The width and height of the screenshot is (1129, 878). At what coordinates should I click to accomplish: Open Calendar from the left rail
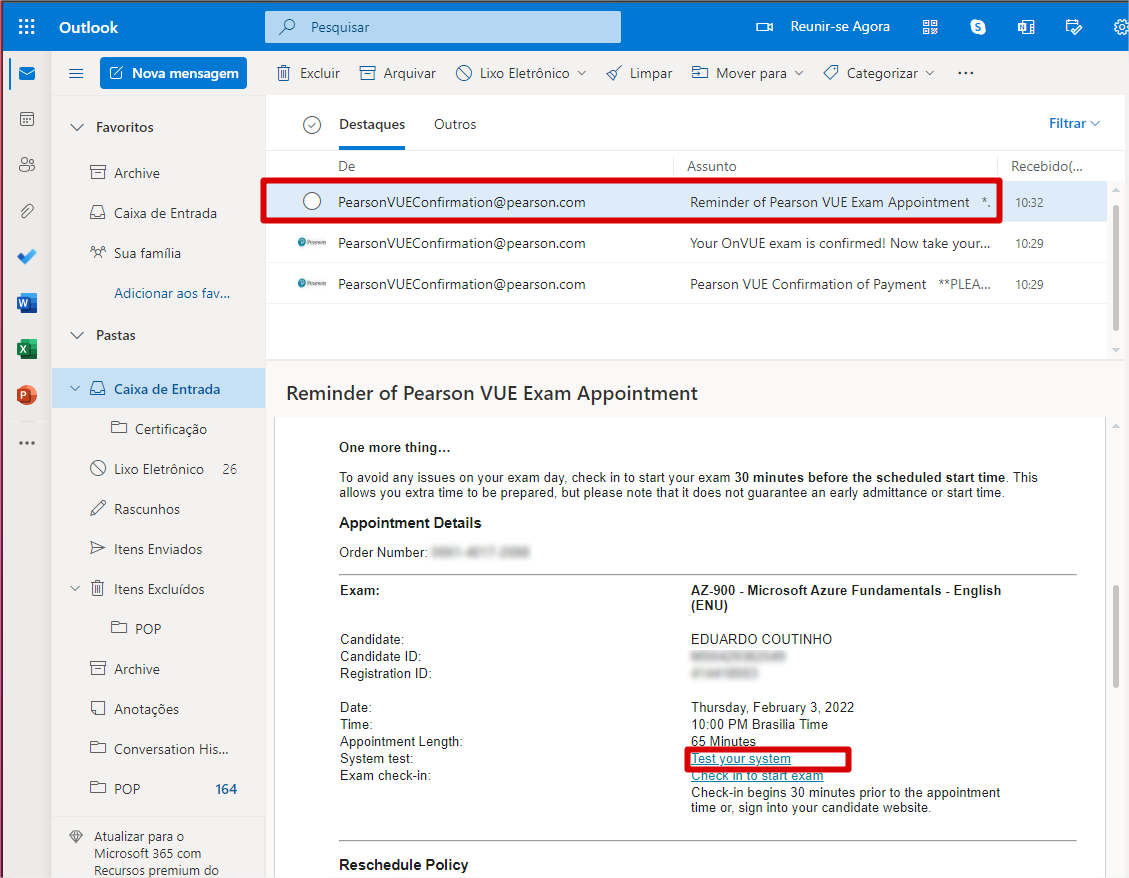[27, 119]
